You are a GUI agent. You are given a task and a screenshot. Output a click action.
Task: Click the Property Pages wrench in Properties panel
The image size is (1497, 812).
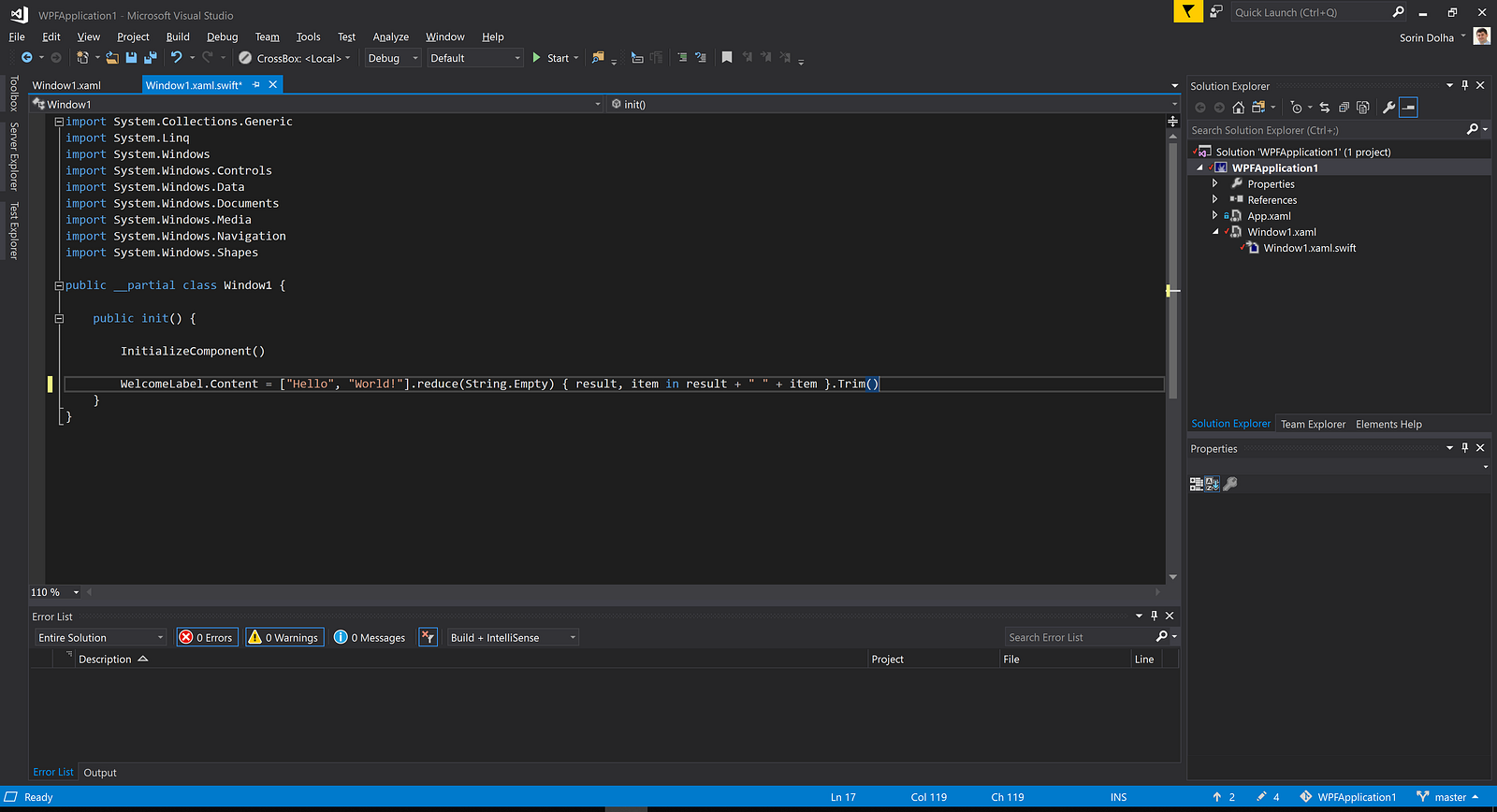tap(1230, 484)
